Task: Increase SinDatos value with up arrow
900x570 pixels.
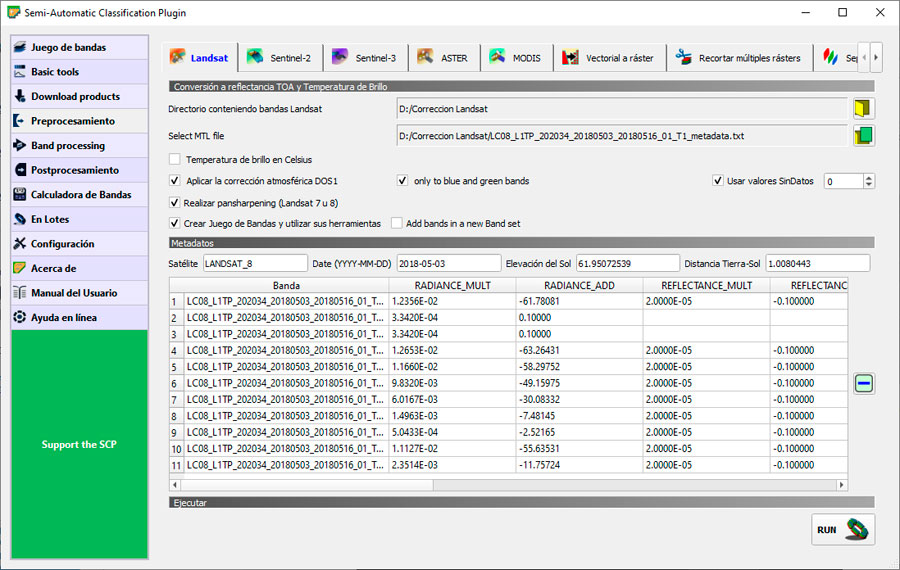Action: pyautogui.click(x=868, y=177)
